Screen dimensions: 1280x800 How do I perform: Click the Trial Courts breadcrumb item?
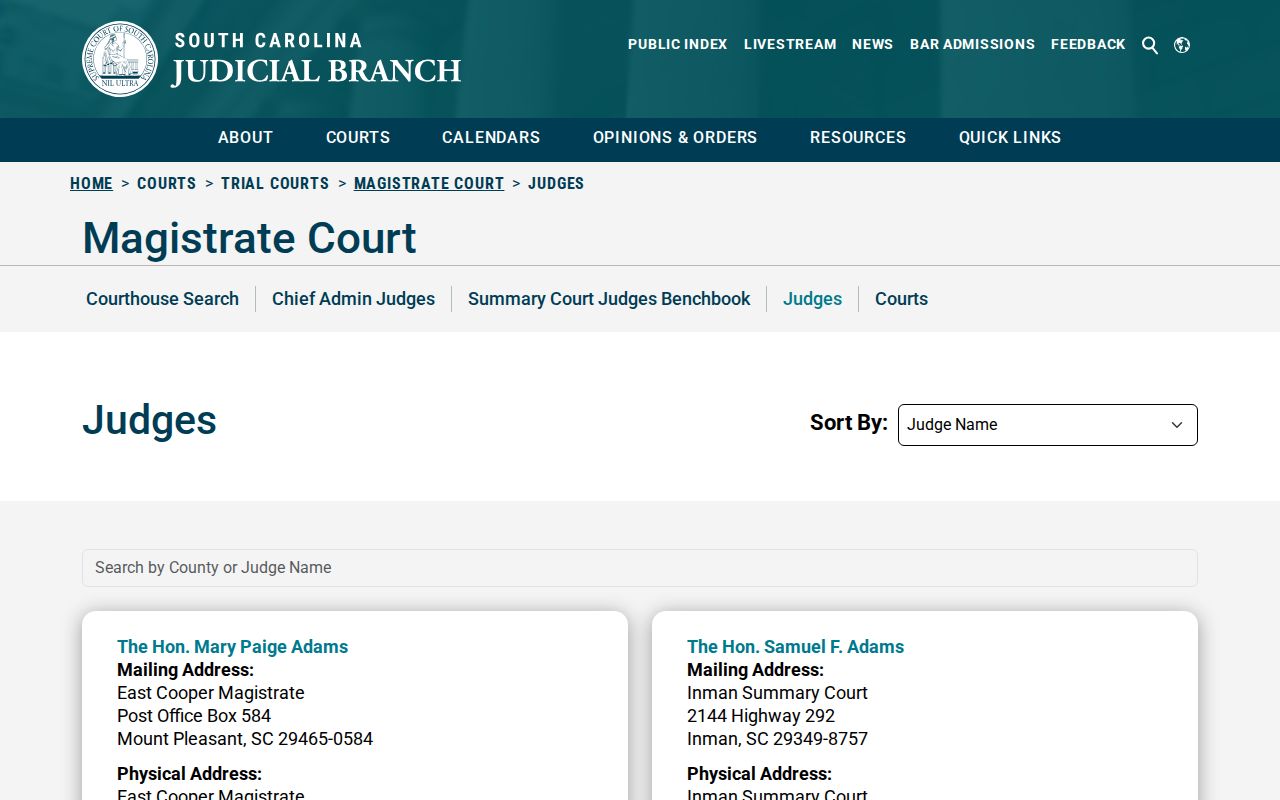click(x=275, y=183)
